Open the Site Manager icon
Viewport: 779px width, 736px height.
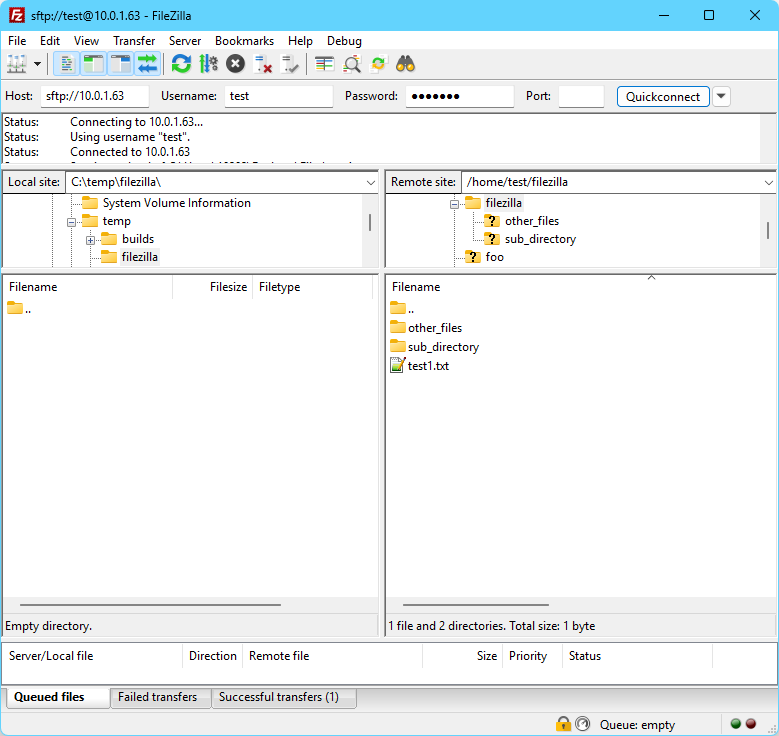[17, 64]
